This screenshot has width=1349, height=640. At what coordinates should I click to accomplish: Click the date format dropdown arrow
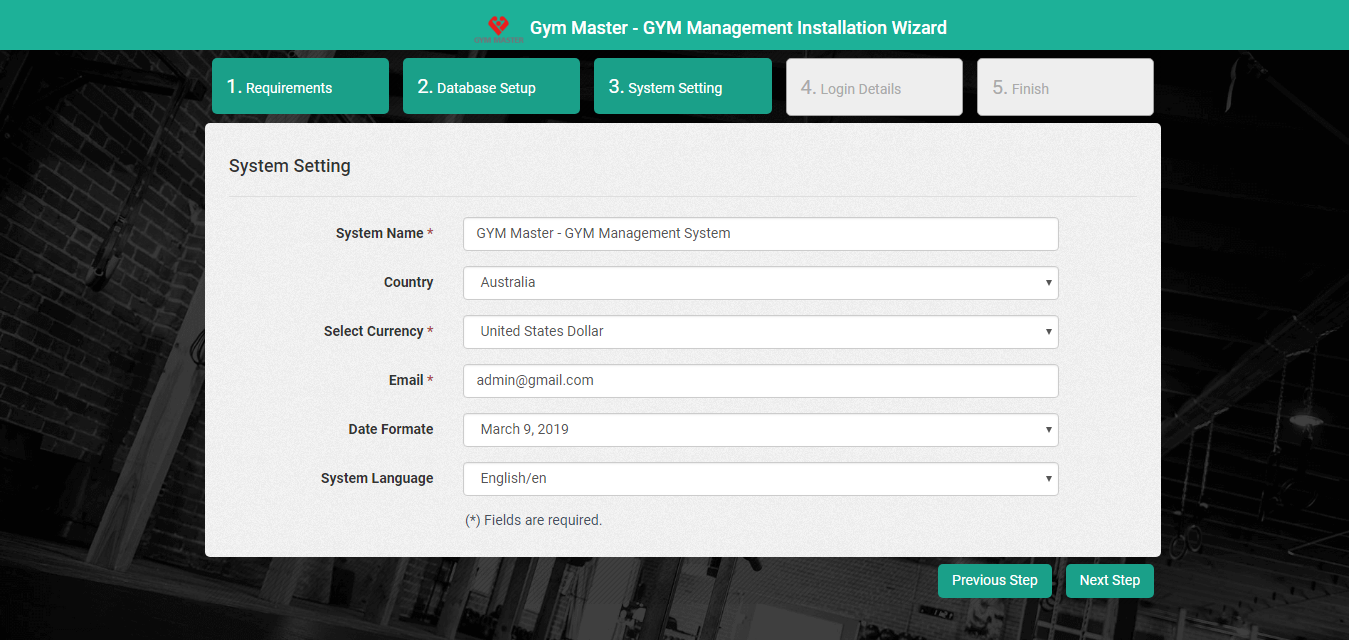click(x=1048, y=430)
